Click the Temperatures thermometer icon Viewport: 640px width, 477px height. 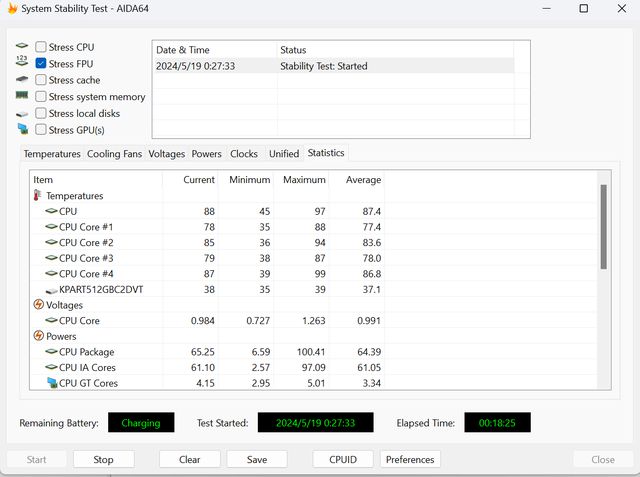(38, 196)
